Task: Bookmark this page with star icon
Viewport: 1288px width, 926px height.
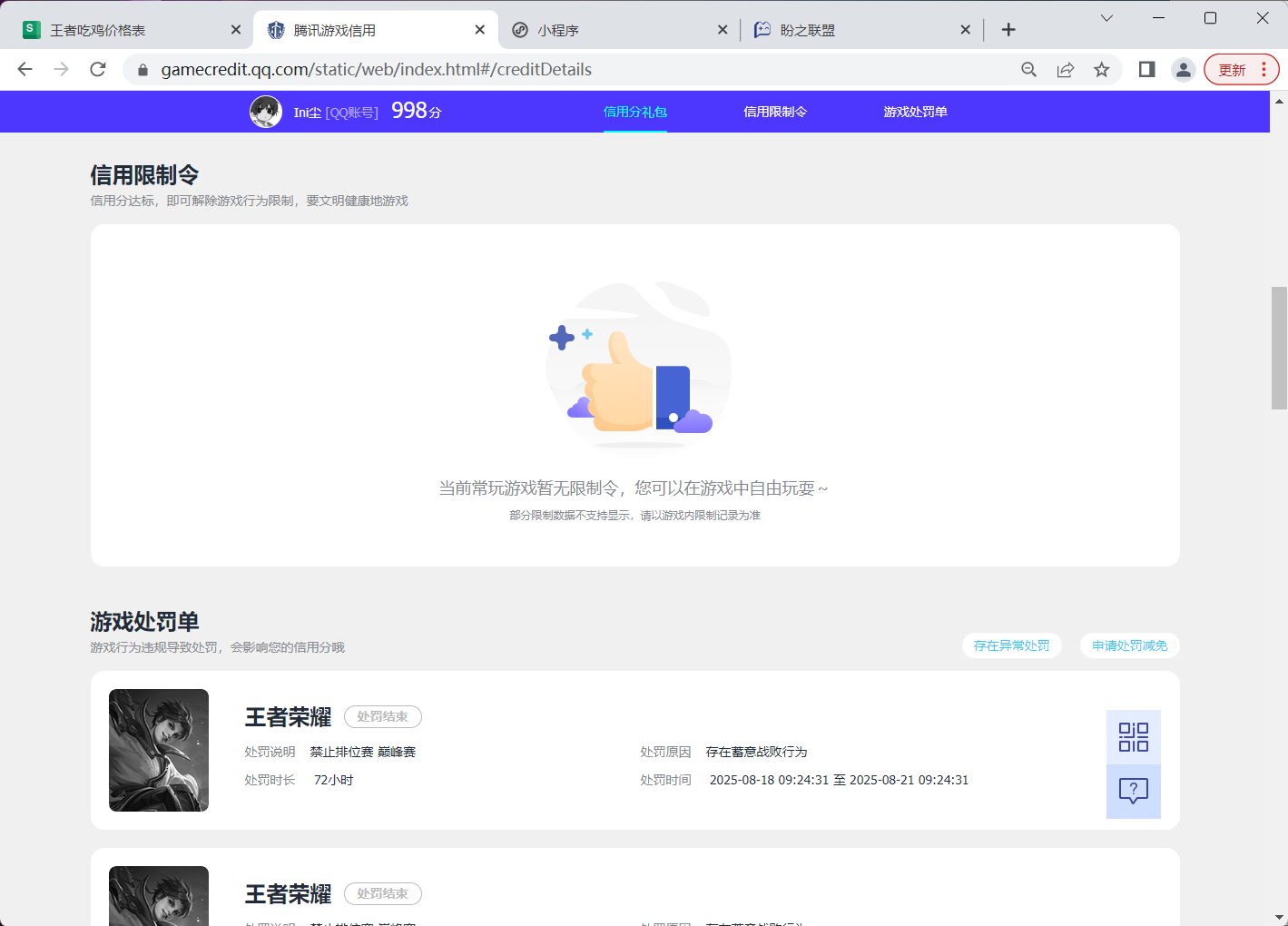Action: [1102, 70]
